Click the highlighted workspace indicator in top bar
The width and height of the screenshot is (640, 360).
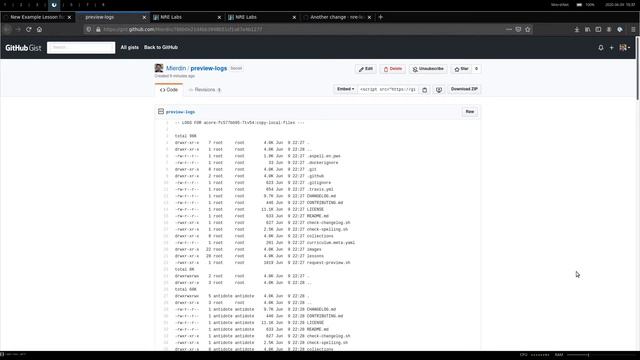coord(54,5)
